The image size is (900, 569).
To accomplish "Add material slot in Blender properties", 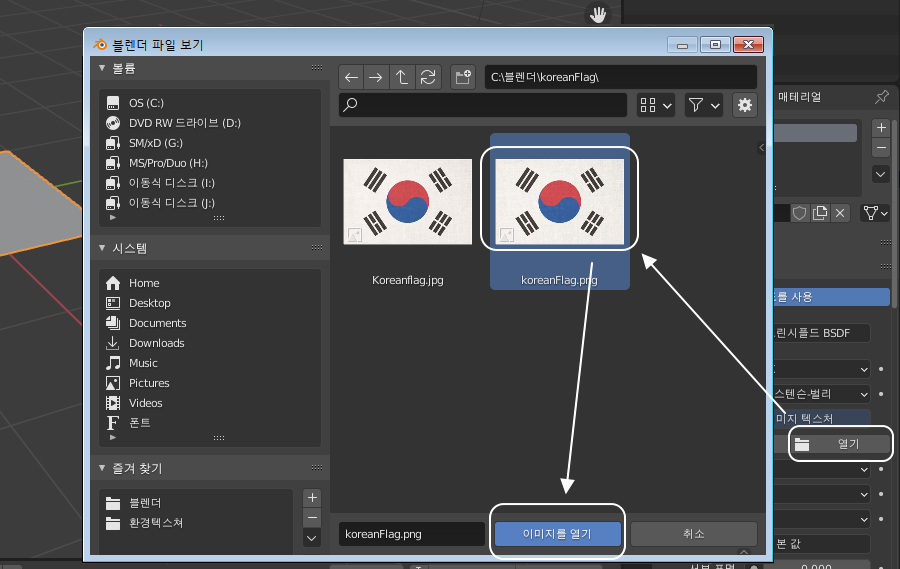I will click(881, 127).
